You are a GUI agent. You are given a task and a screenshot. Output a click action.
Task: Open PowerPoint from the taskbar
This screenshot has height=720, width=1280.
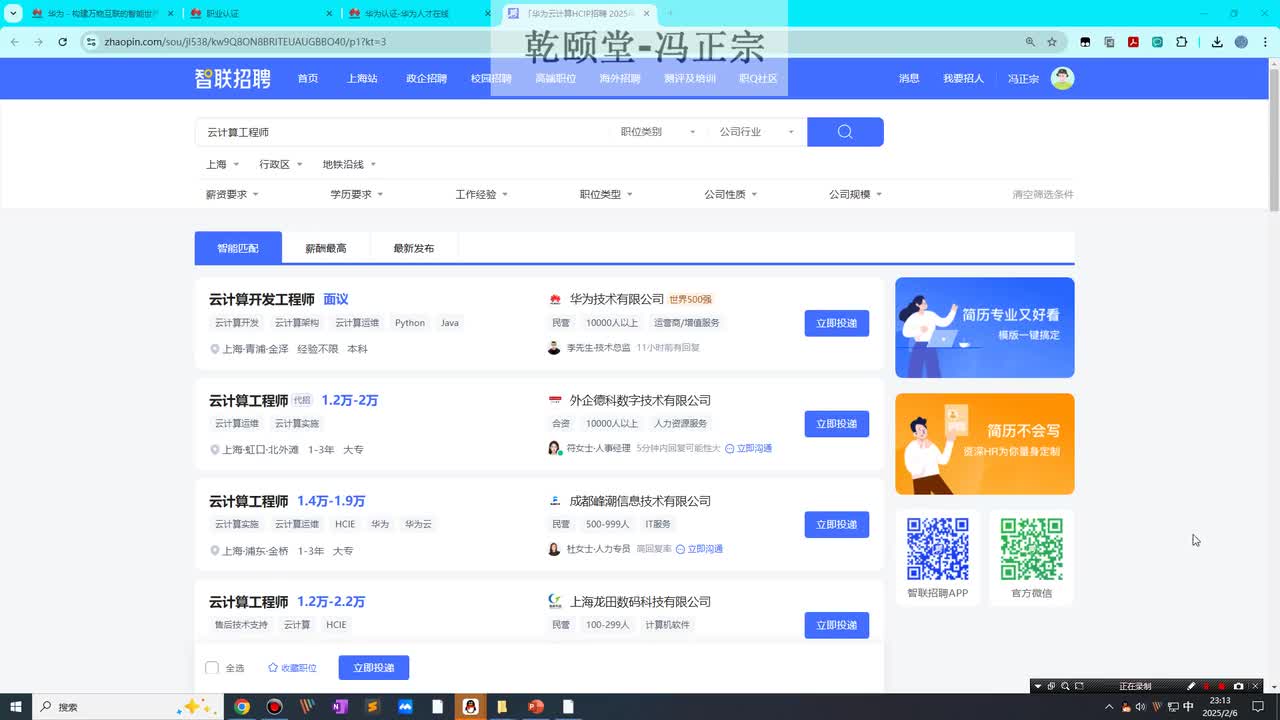pyautogui.click(x=535, y=707)
